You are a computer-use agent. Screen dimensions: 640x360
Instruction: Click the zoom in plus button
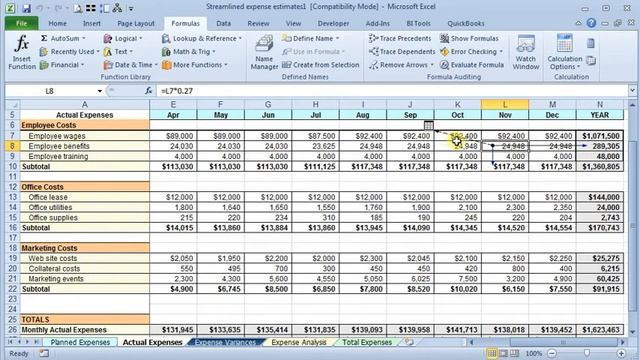click(x=621, y=353)
